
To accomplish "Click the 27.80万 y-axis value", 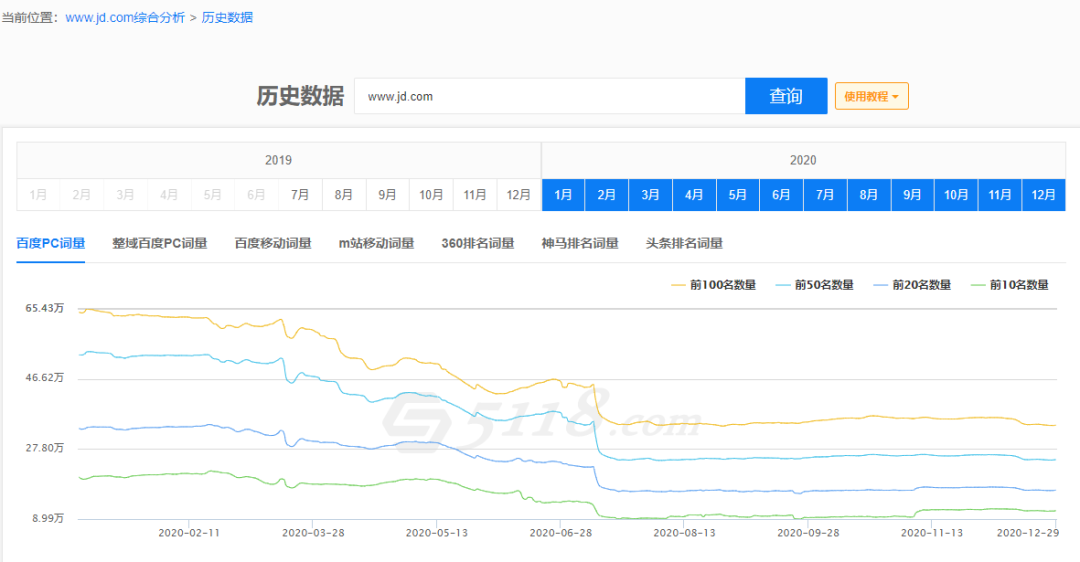I will click(45, 448).
